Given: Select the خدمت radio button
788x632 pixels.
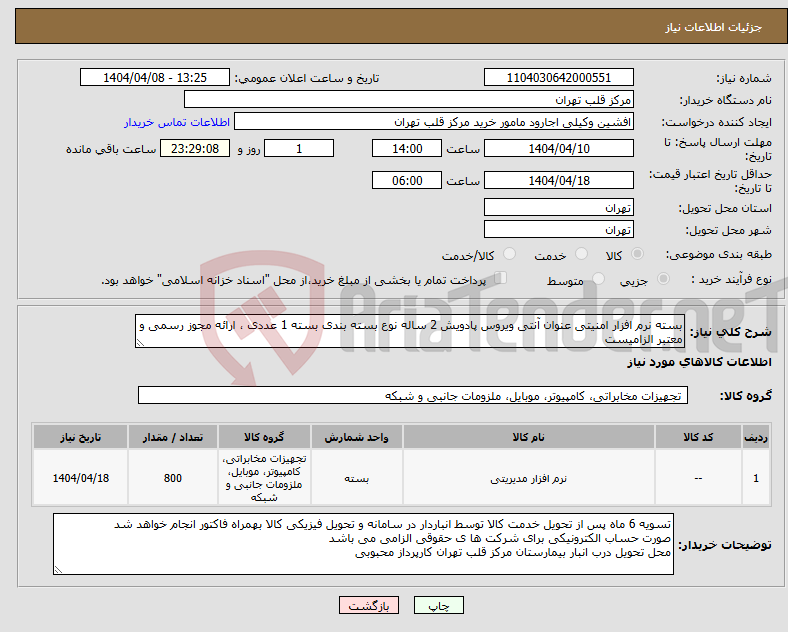Looking at the screenshot, I should [x=581, y=254].
